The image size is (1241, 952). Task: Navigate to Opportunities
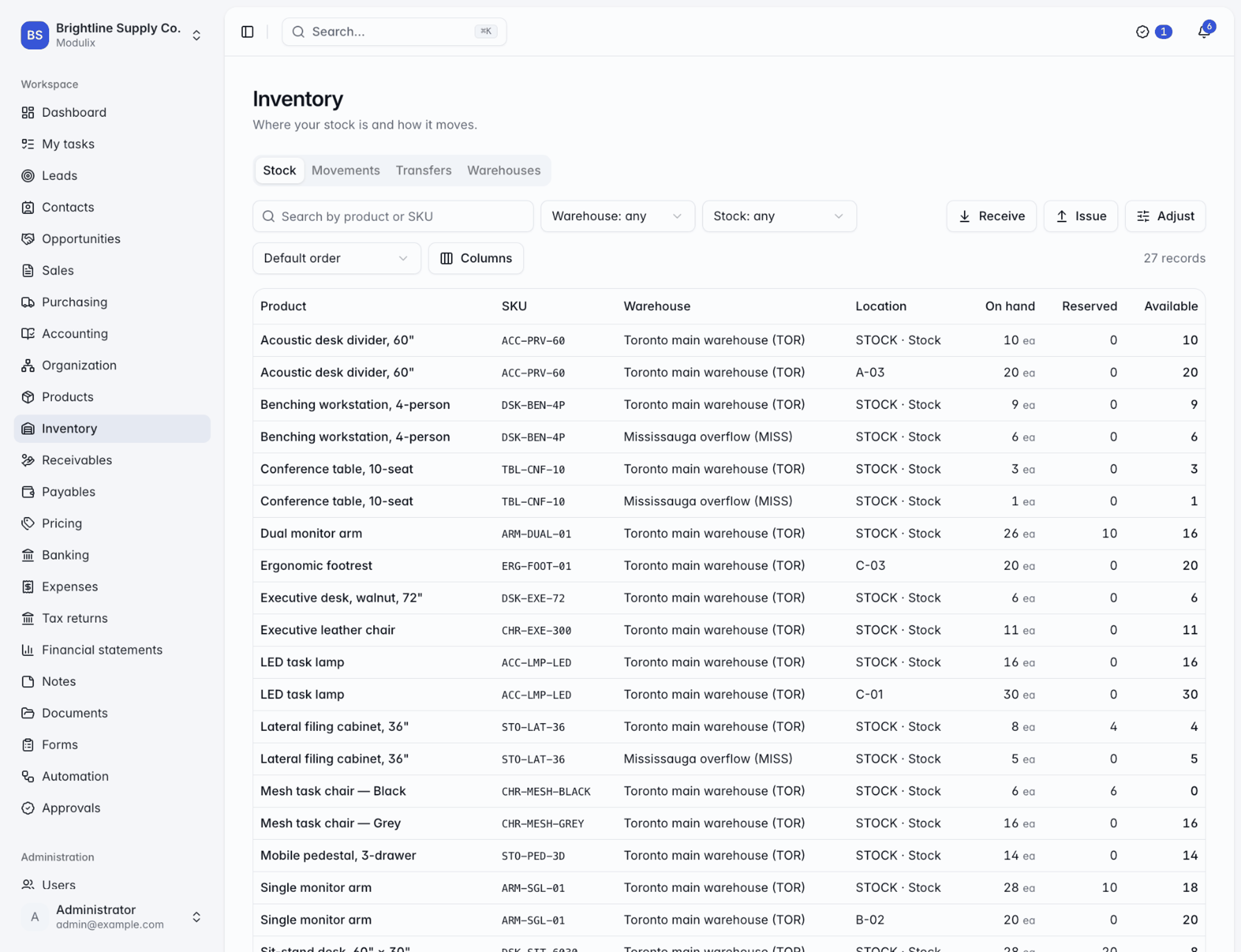pos(112,239)
